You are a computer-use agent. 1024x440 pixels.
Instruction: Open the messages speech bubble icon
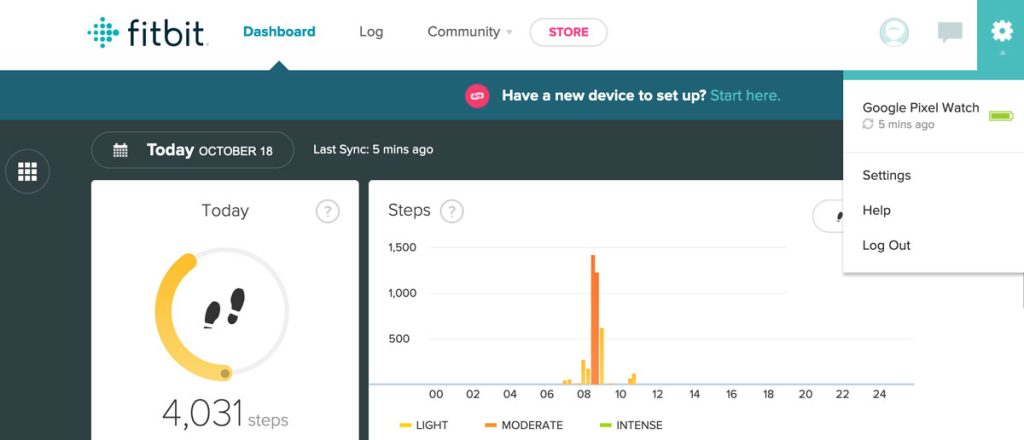(x=949, y=33)
